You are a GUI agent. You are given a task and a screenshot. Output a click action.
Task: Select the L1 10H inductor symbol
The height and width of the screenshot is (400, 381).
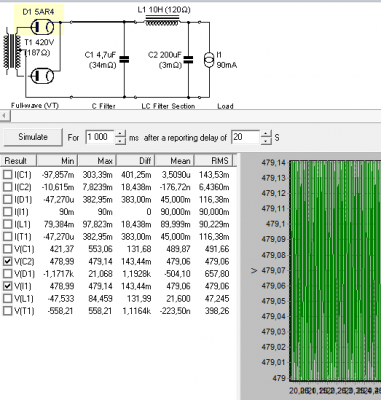click(162, 21)
